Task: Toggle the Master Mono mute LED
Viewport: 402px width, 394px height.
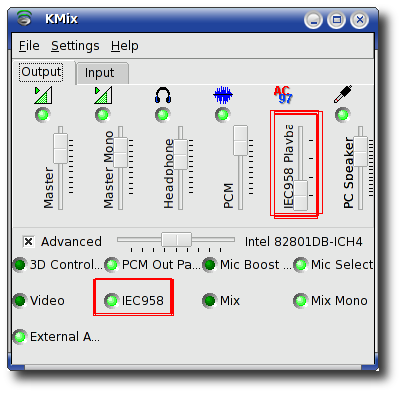Action: pos(103,115)
